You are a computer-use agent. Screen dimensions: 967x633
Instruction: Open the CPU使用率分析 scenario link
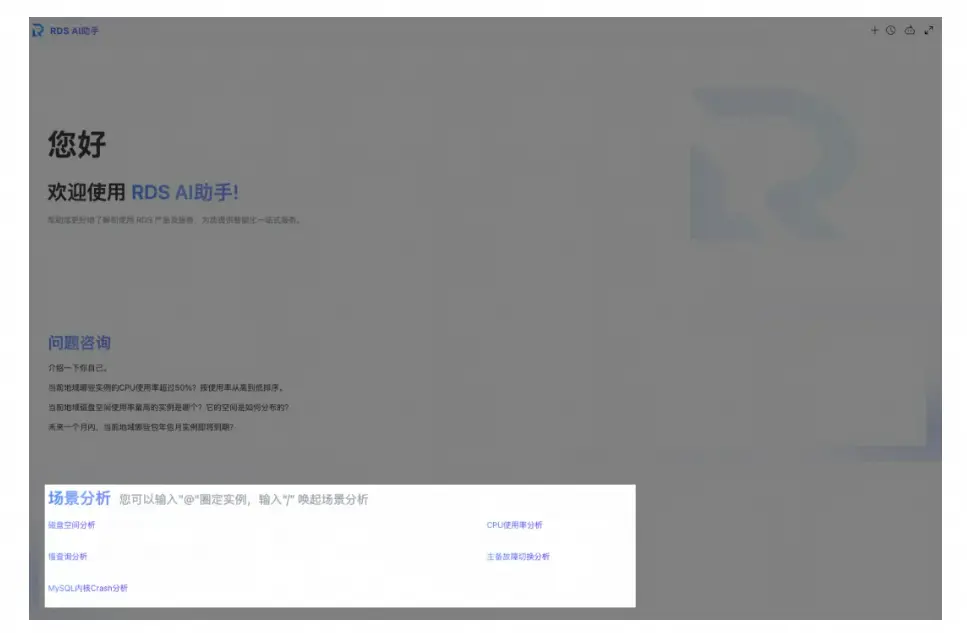(x=514, y=525)
